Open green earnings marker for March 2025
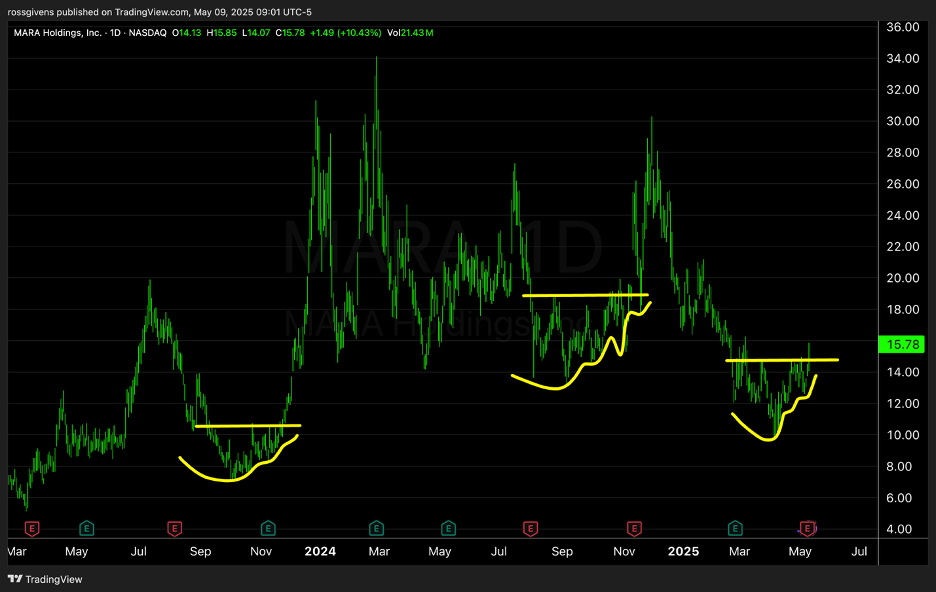Viewport: 936px width, 592px height. (x=735, y=528)
